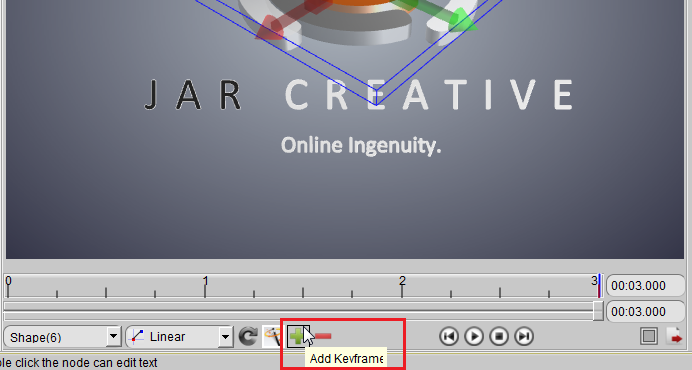
Task: Click the upper 00:03.000 time field
Action: coord(646,286)
